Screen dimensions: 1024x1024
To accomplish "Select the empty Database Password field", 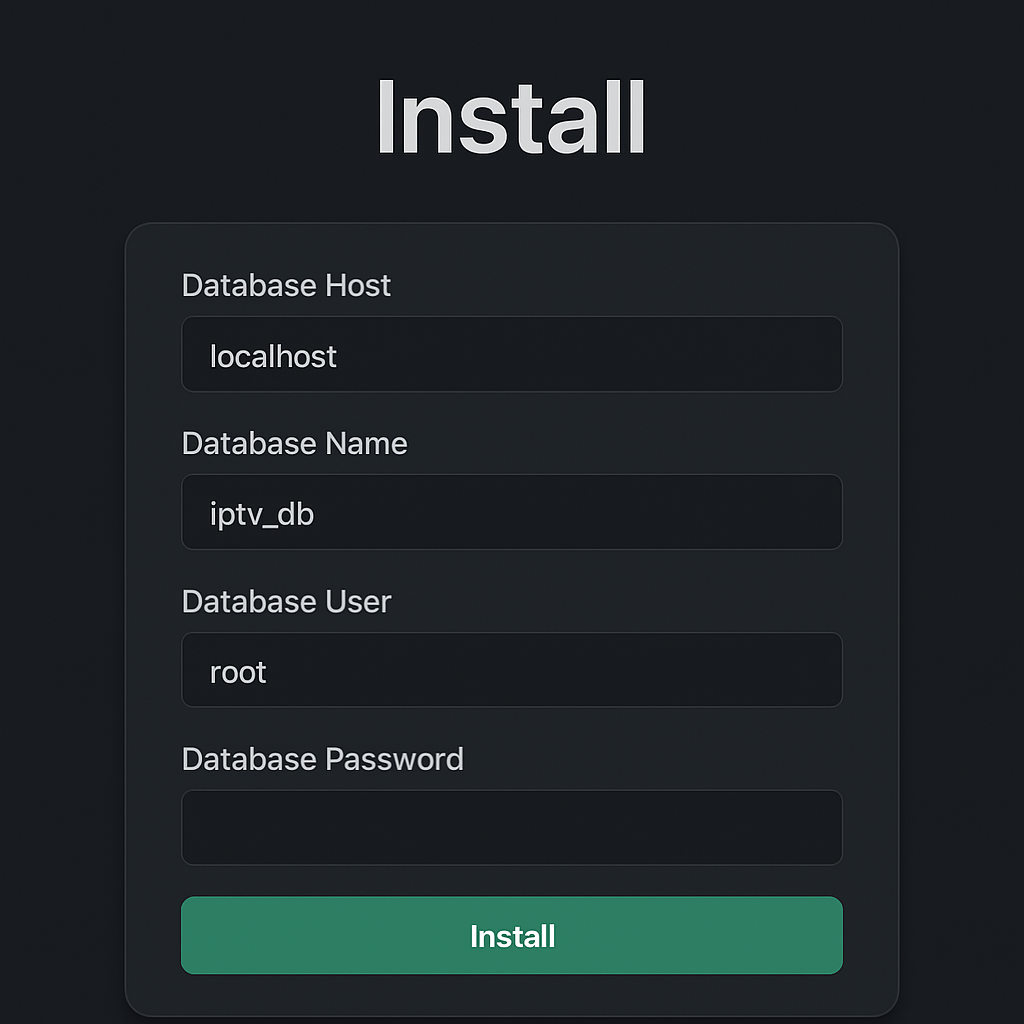I will tap(511, 827).
